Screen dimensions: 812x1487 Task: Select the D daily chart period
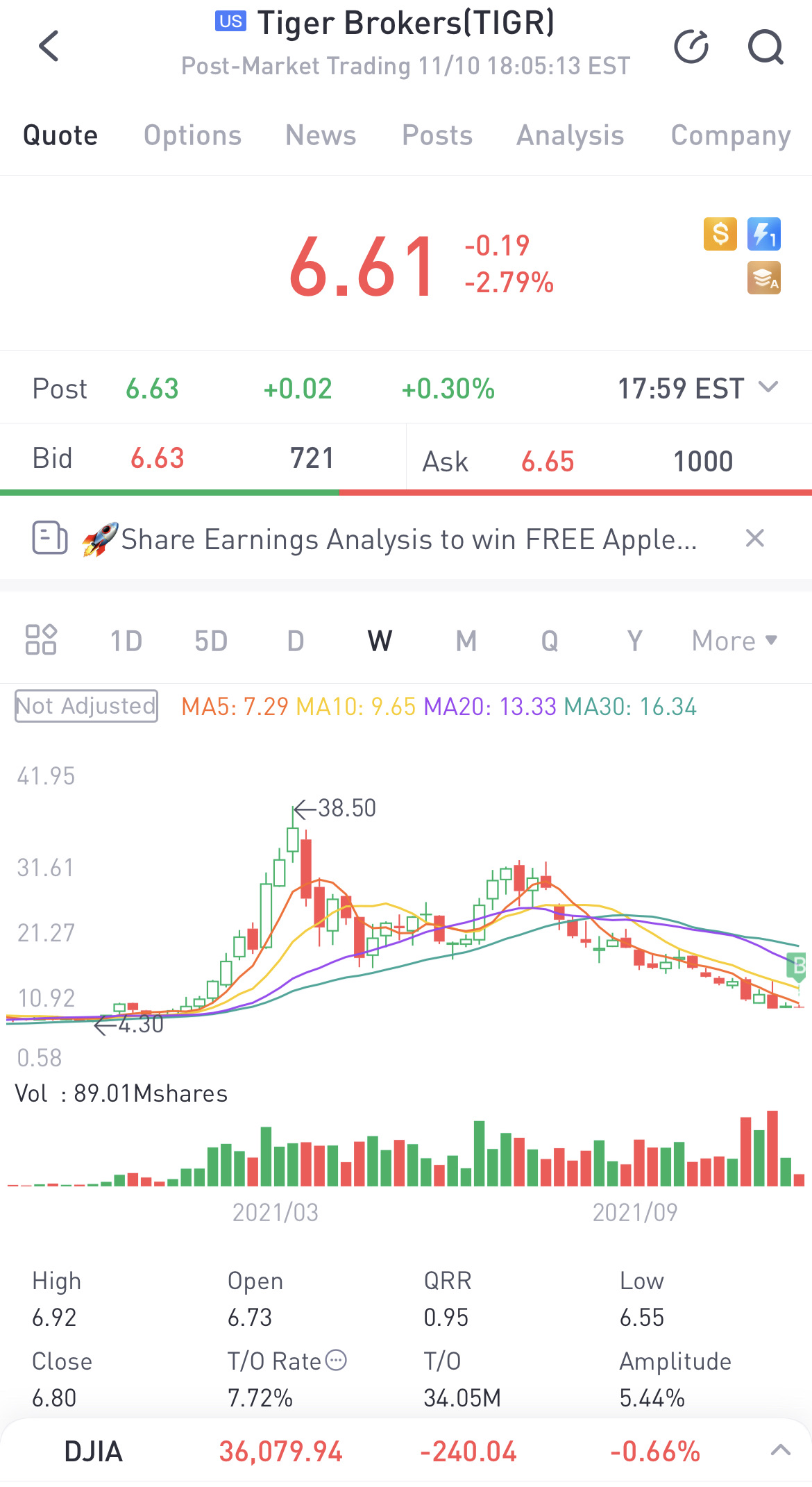pyautogui.click(x=296, y=641)
